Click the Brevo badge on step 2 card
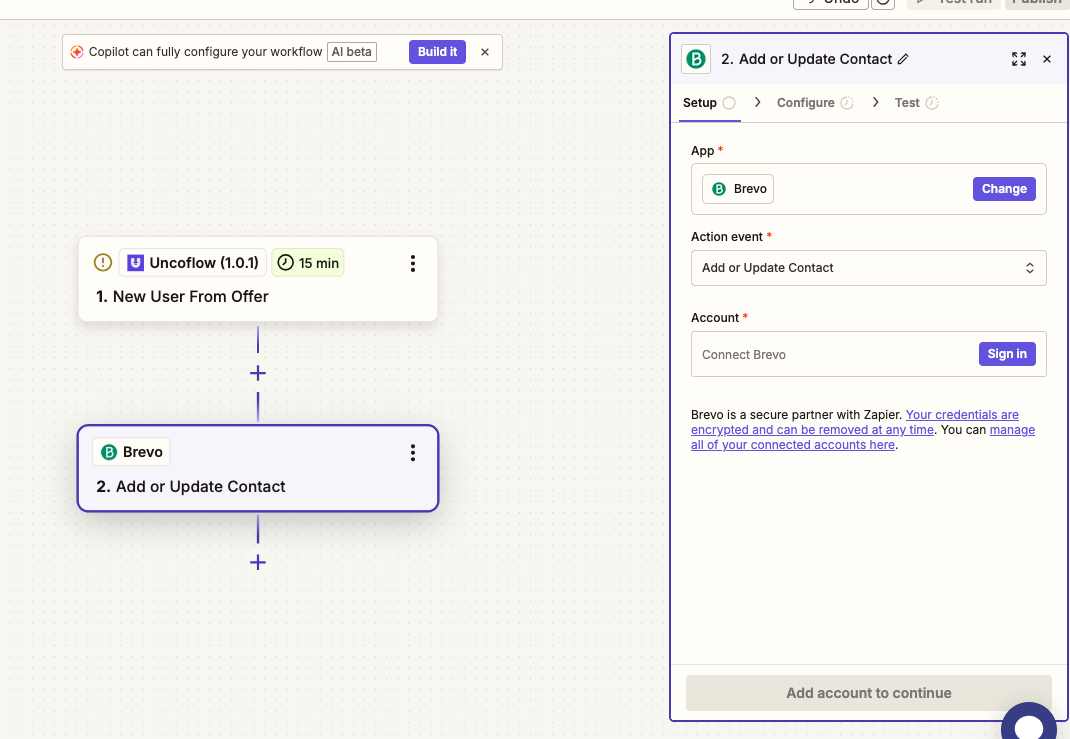The image size is (1070, 739). pyautogui.click(x=132, y=452)
